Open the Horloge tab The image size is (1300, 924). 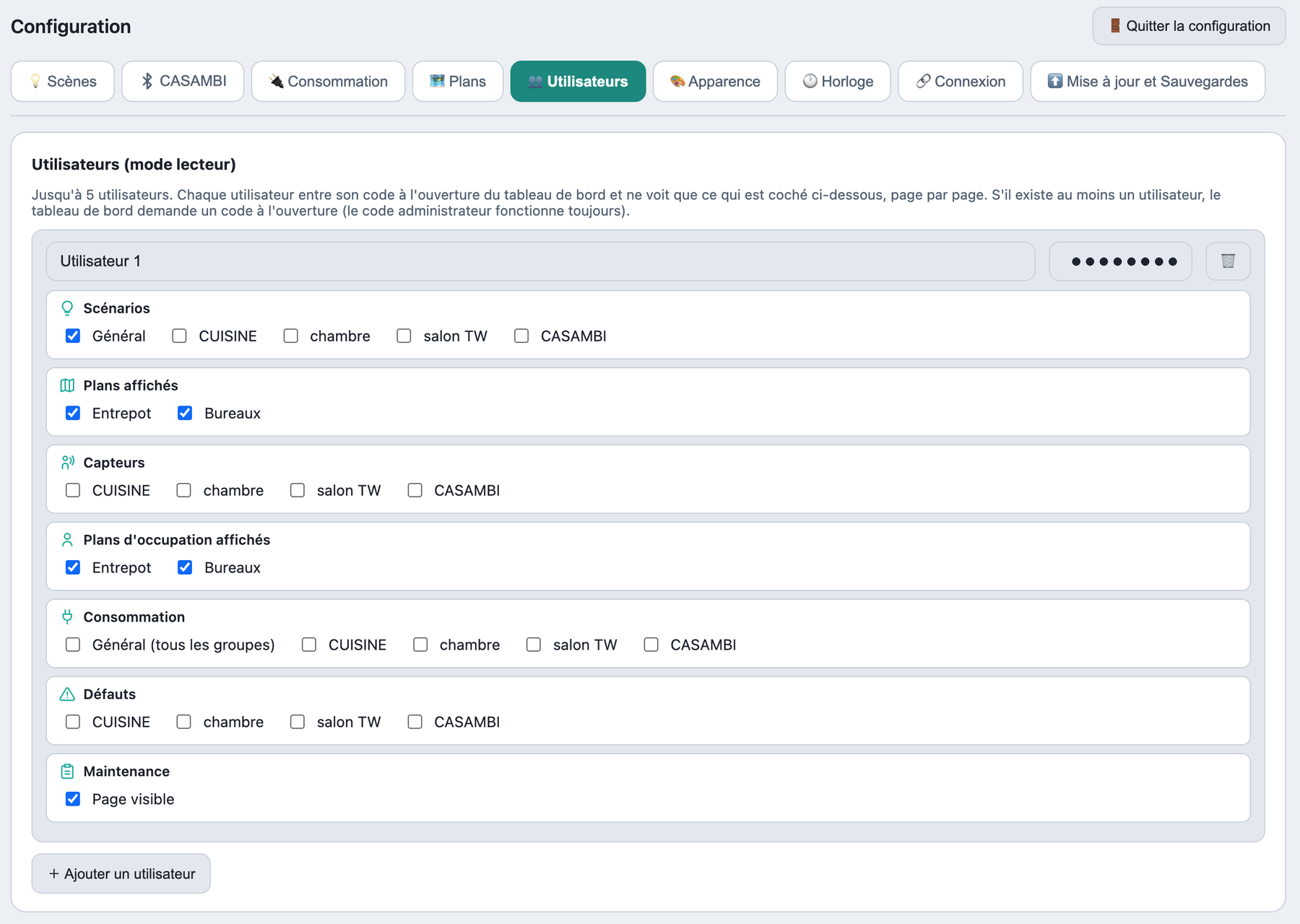[x=838, y=82]
